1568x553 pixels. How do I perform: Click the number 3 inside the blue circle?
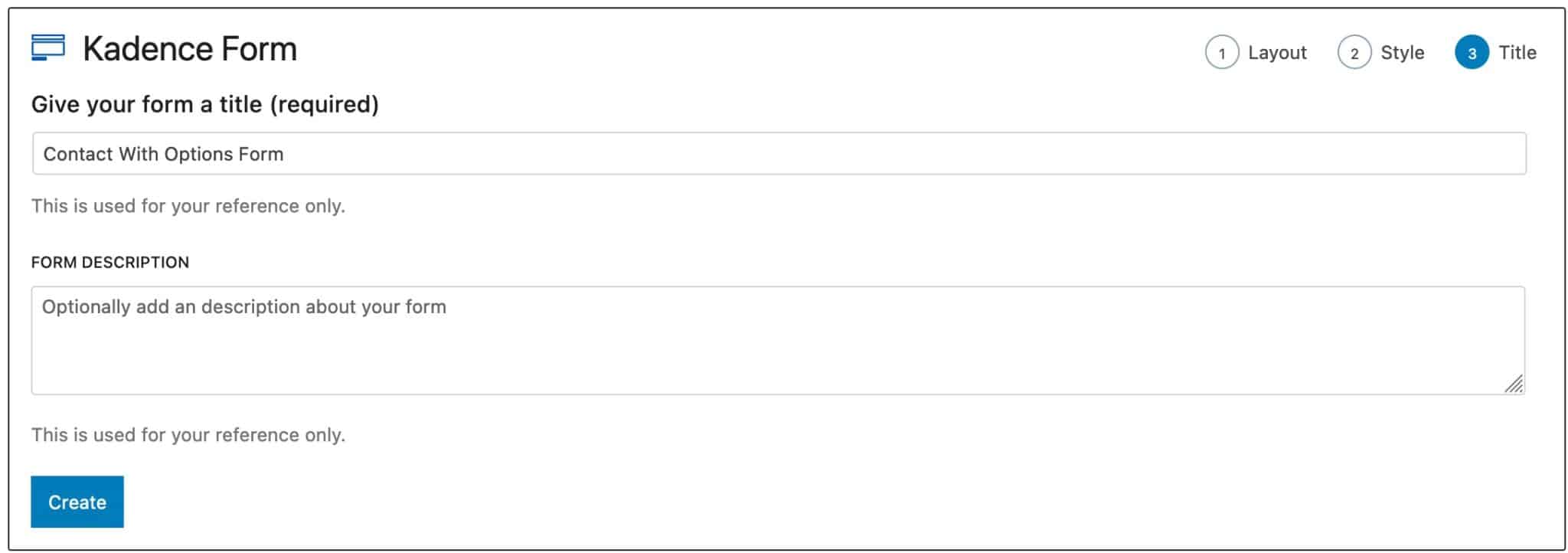pyautogui.click(x=1471, y=54)
